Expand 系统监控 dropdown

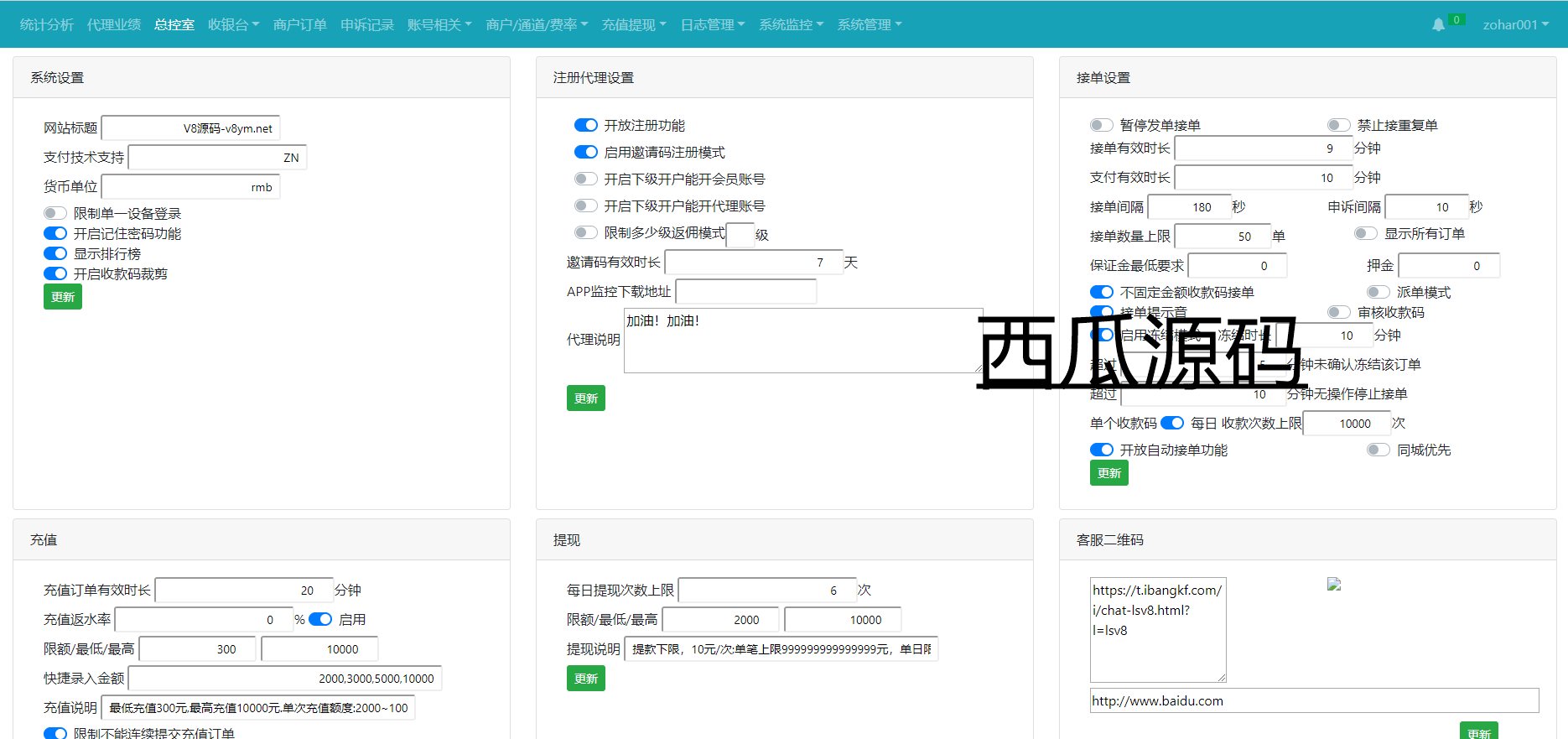791,24
